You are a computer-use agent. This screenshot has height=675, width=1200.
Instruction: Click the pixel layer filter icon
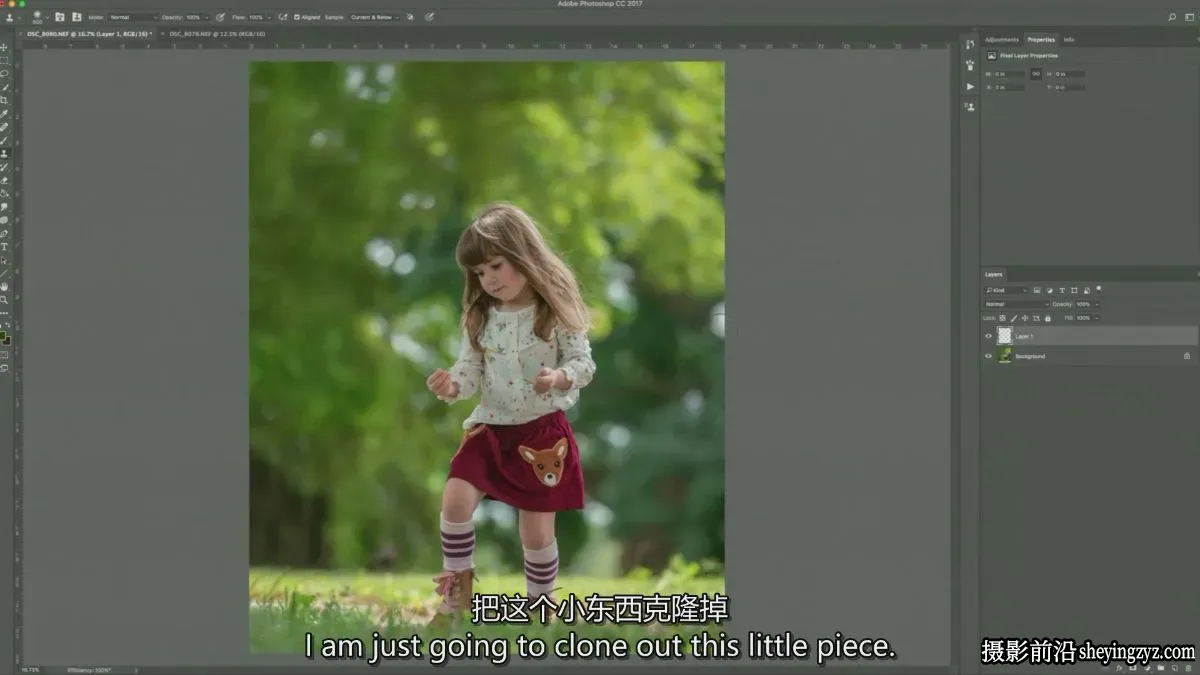tap(1037, 290)
